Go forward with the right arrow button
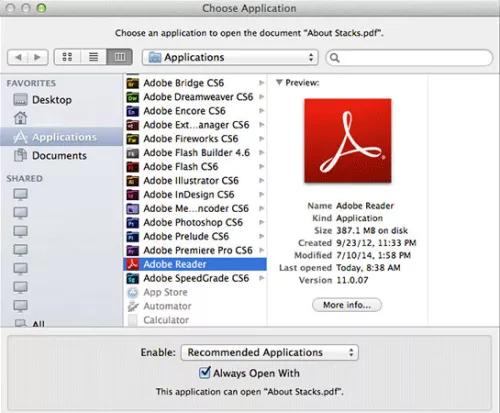500x413 pixels. 38,57
